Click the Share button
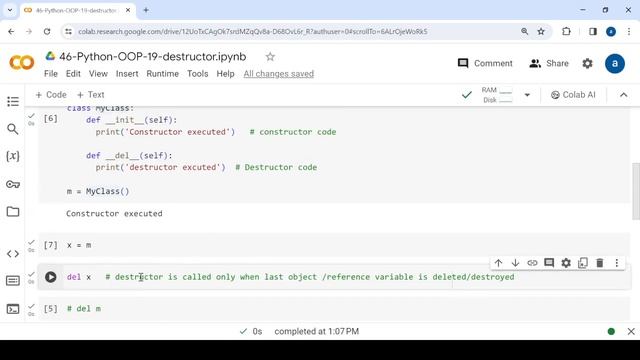This screenshot has height=360, width=640. click(549, 63)
